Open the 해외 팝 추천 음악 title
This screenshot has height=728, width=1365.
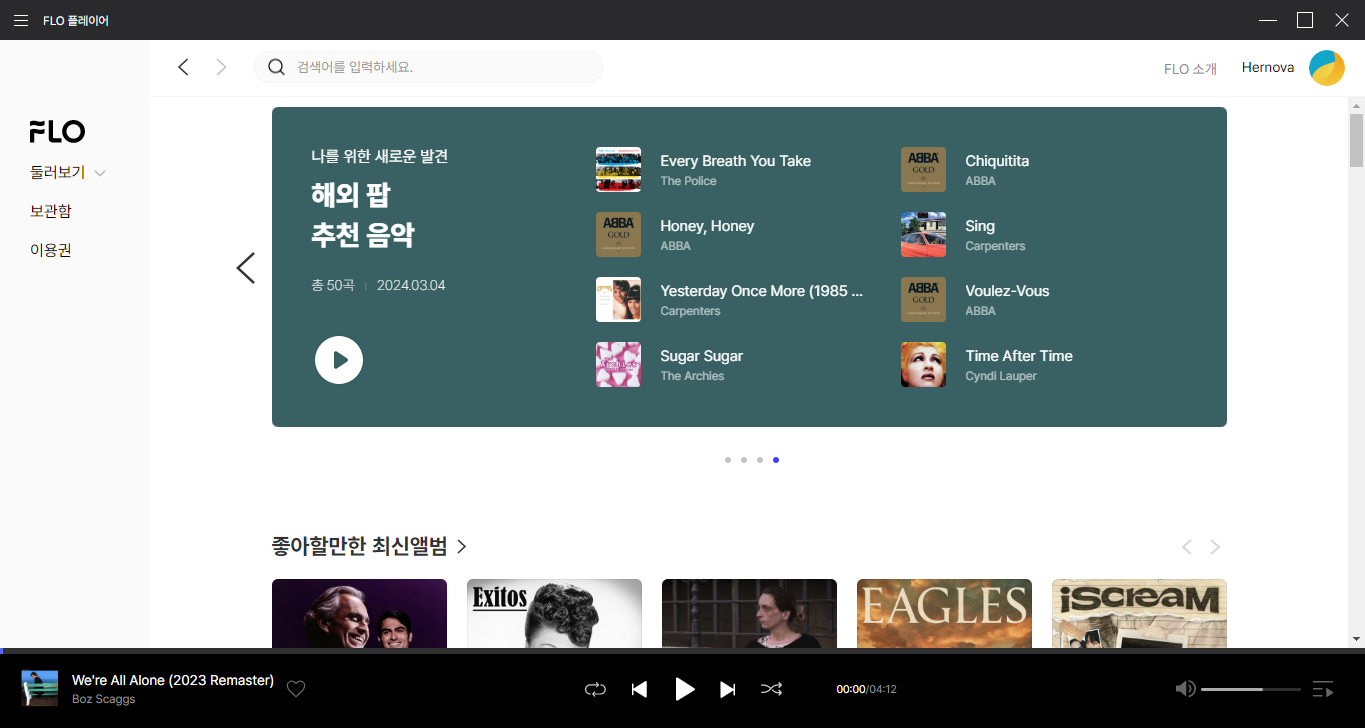[x=363, y=214]
